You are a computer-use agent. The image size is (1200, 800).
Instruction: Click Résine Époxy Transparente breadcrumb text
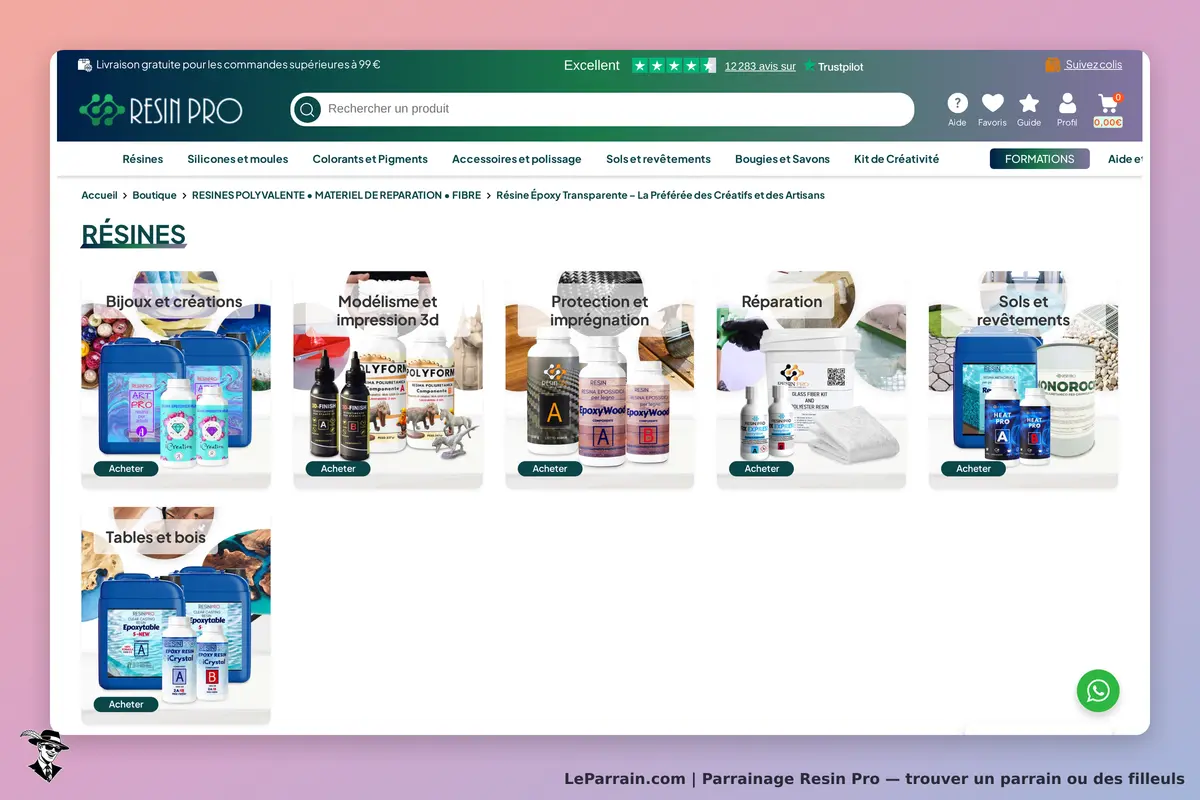pos(660,195)
